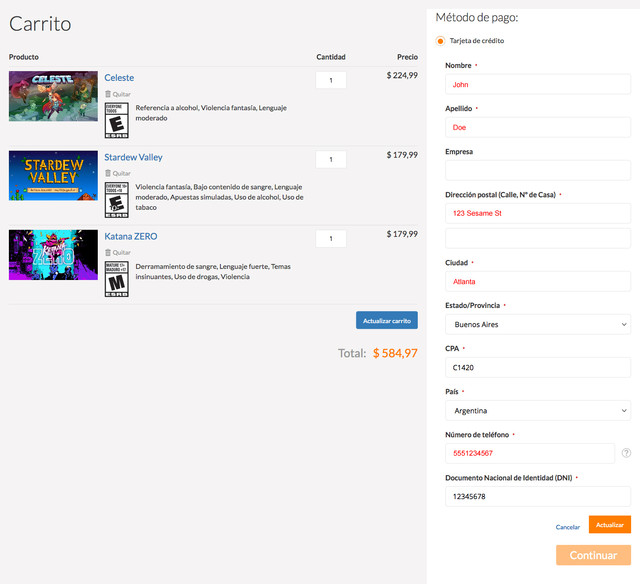Click the trash icon under Katana ZERO
The width and height of the screenshot is (640, 584).
(x=108, y=252)
